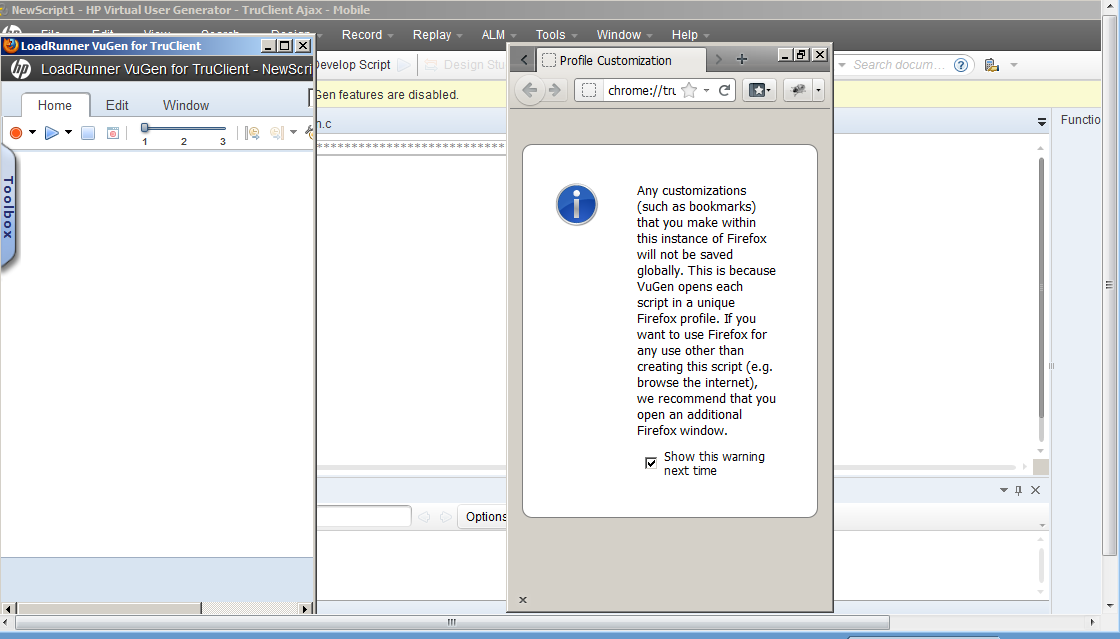1120x639 pixels.
Task: Pin the output pane with pushpin icon
Action: click(1019, 490)
